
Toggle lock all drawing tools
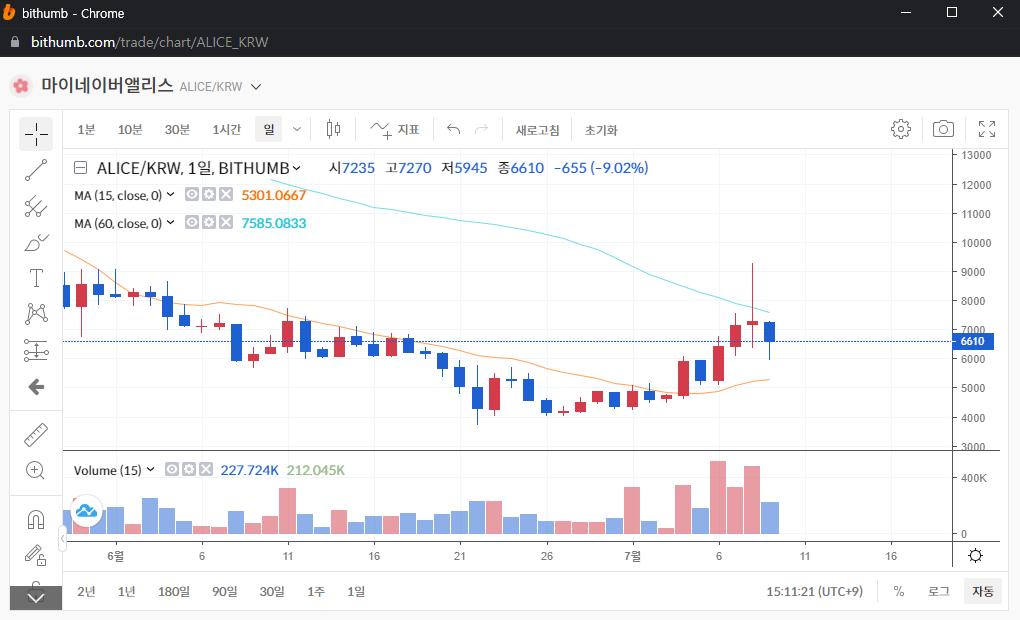pos(36,555)
